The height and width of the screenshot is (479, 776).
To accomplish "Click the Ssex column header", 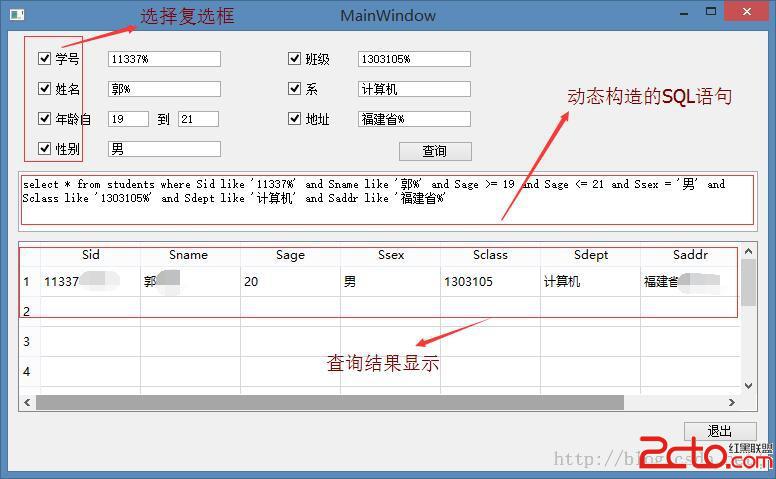I will (390, 255).
